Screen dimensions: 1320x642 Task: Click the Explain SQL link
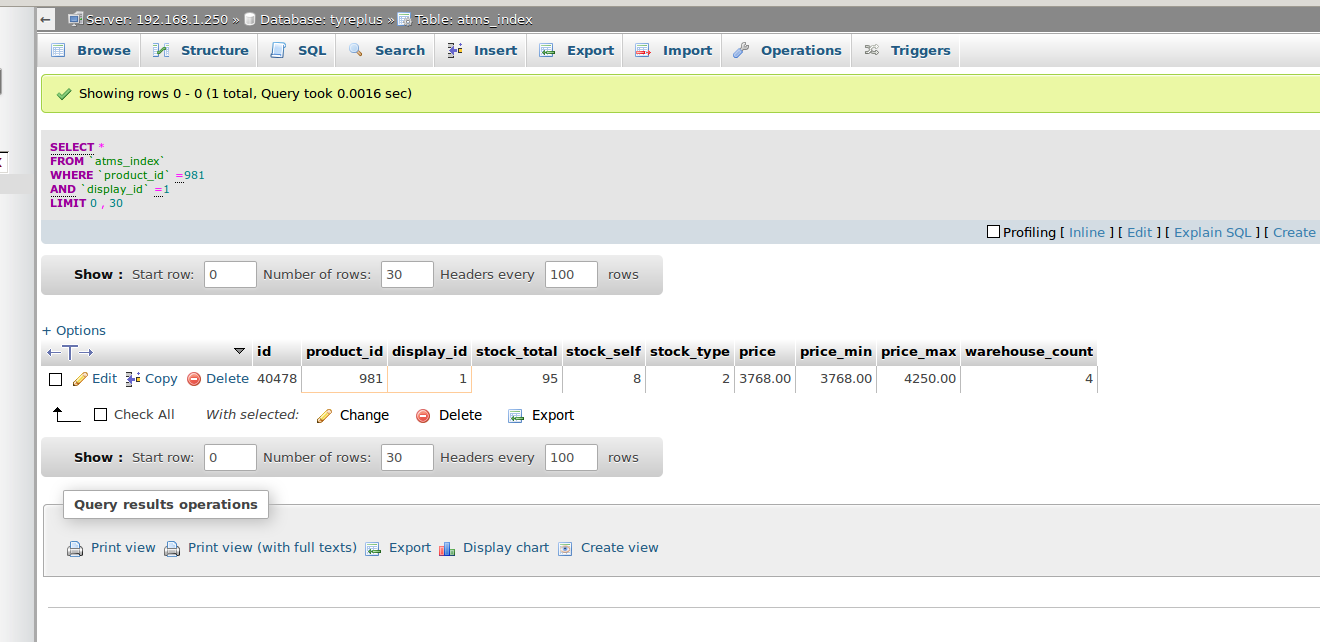click(1212, 232)
